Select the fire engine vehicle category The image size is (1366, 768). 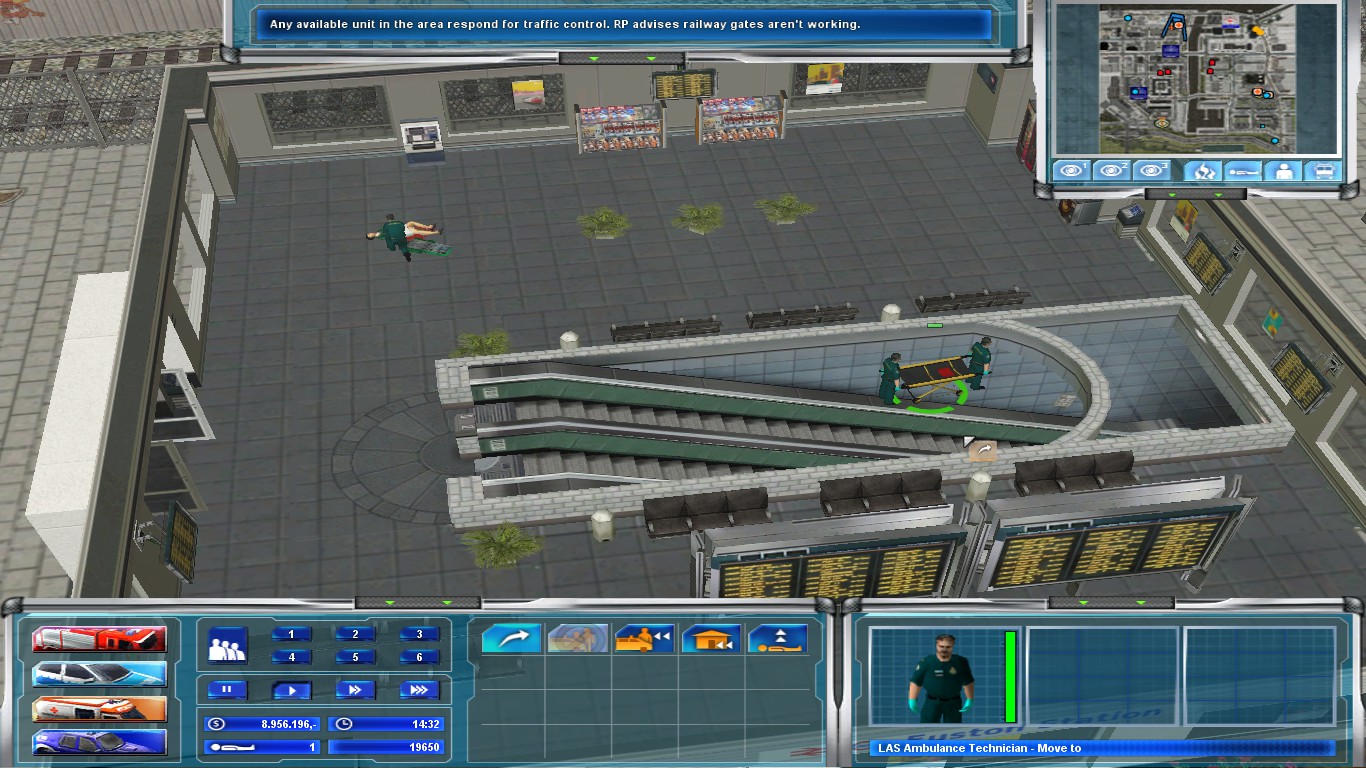tap(99, 639)
